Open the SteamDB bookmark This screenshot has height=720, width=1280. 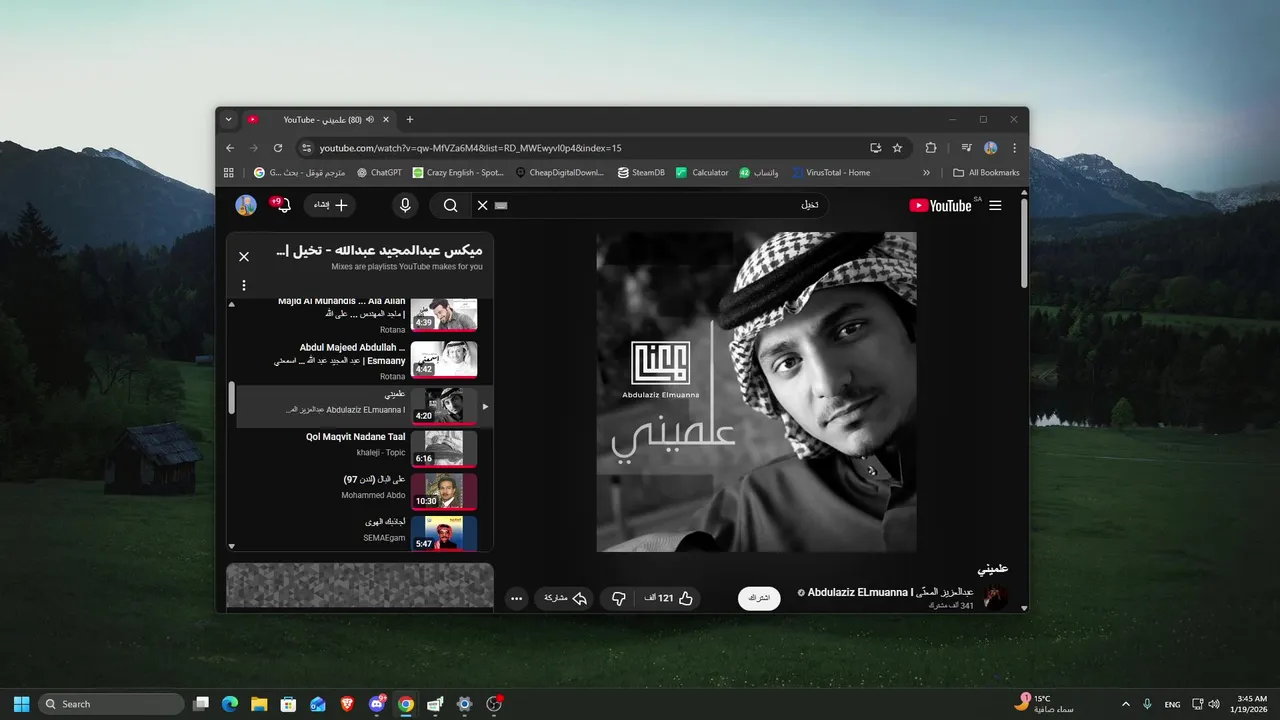pyautogui.click(x=641, y=172)
